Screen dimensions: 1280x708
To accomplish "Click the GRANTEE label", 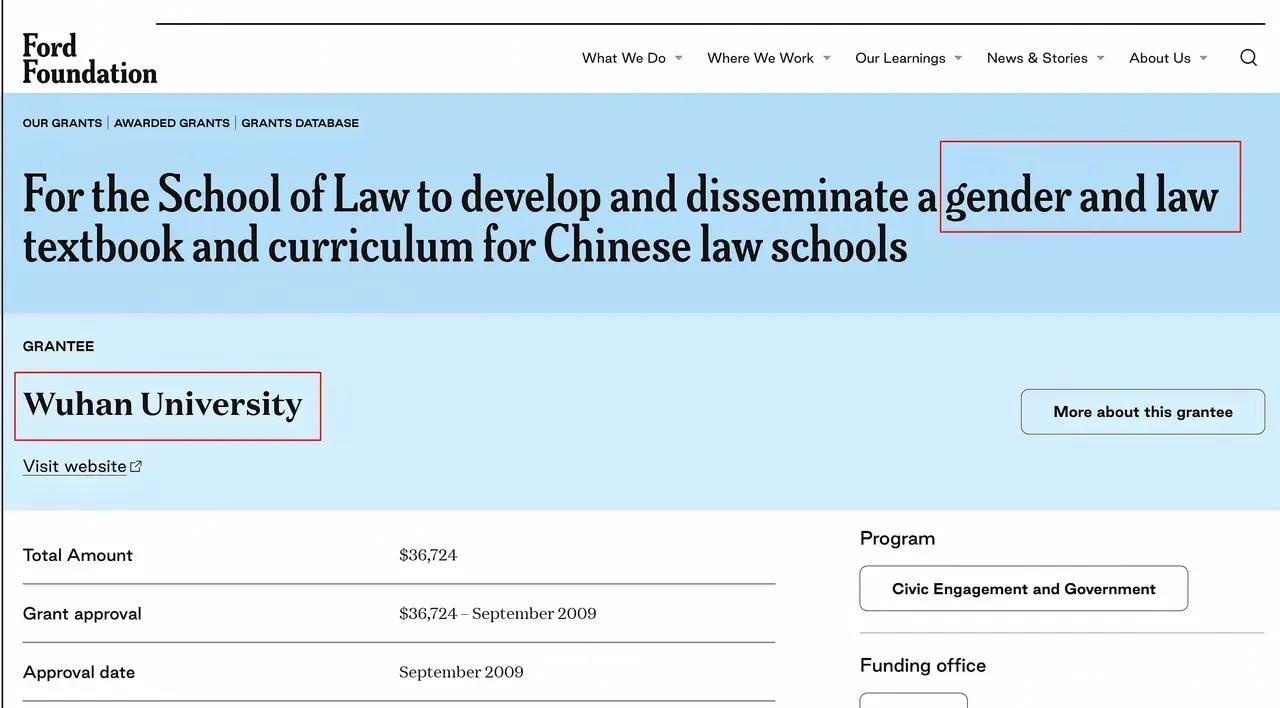I will (58, 346).
